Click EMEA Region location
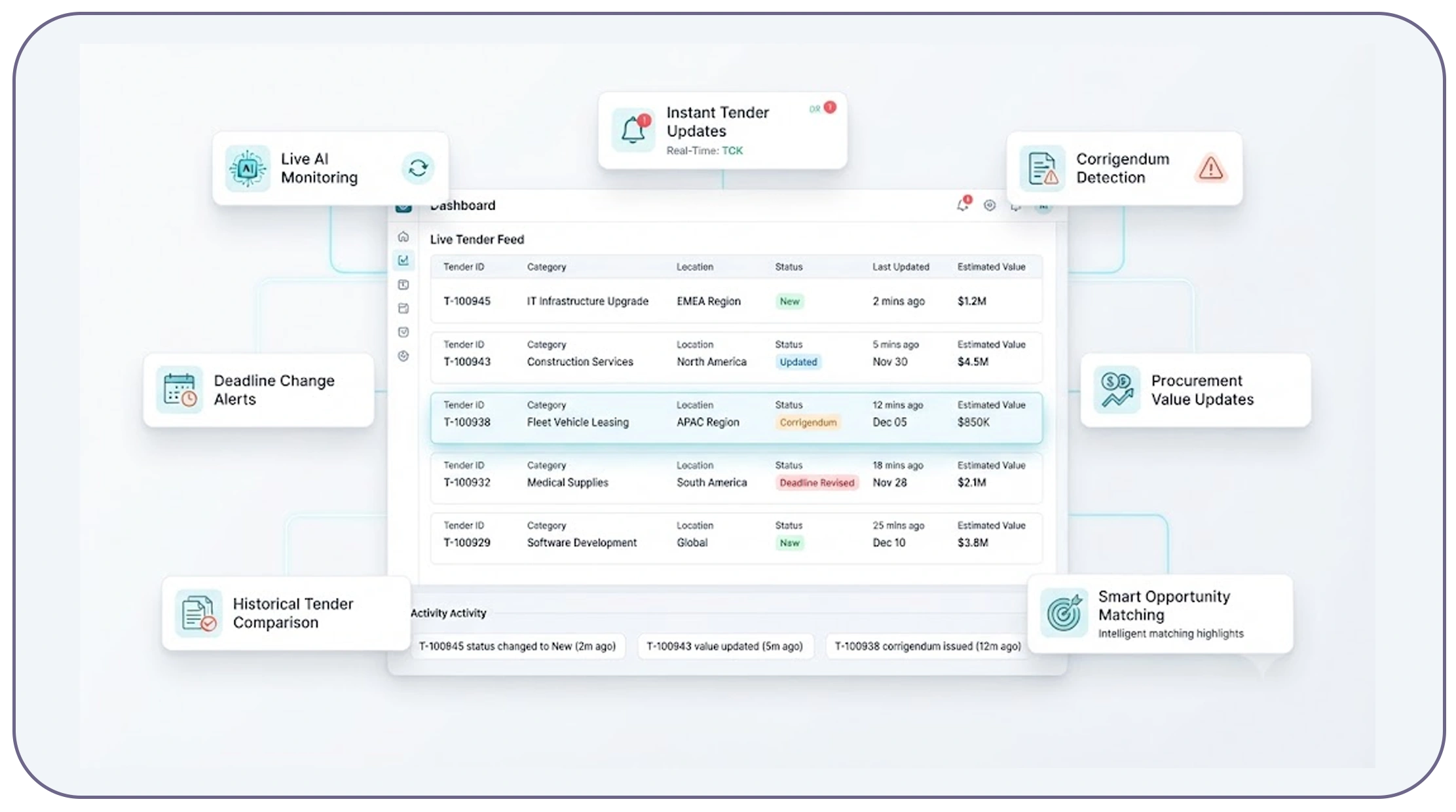 point(709,301)
